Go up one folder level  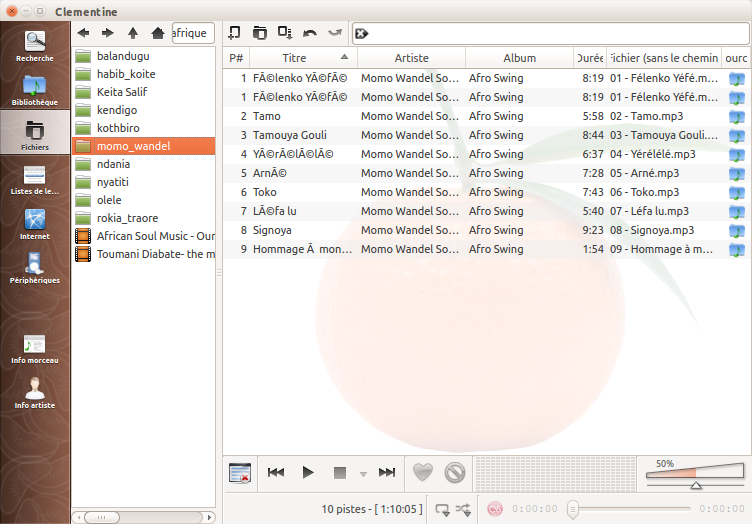point(133,33)
